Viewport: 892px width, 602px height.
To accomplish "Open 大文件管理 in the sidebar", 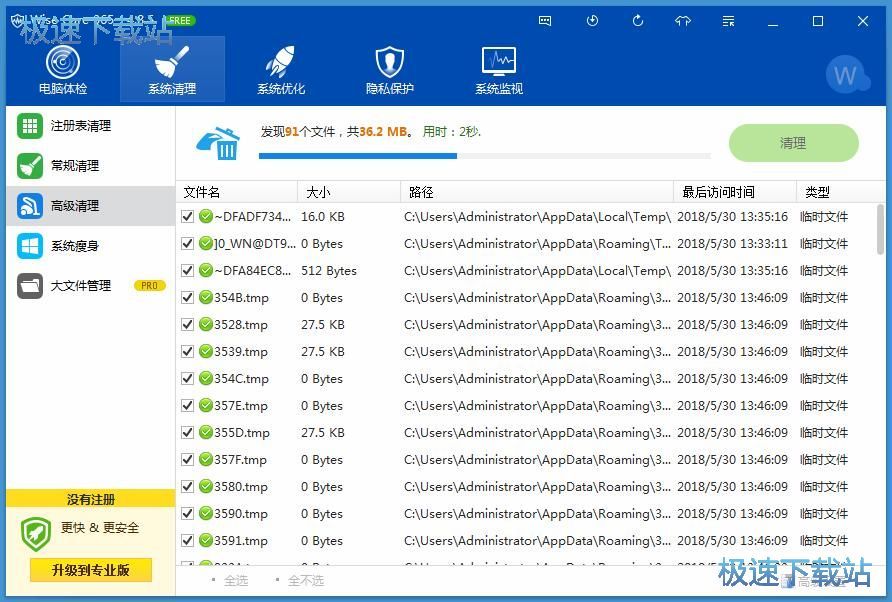I will click(90, 286).
